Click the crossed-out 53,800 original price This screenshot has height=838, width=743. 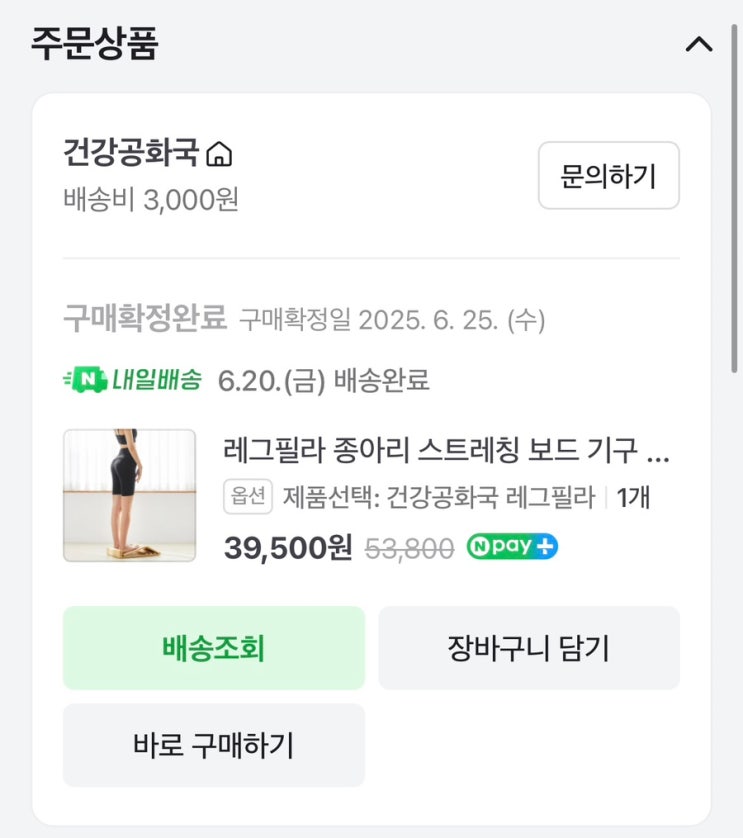[408, 548]
